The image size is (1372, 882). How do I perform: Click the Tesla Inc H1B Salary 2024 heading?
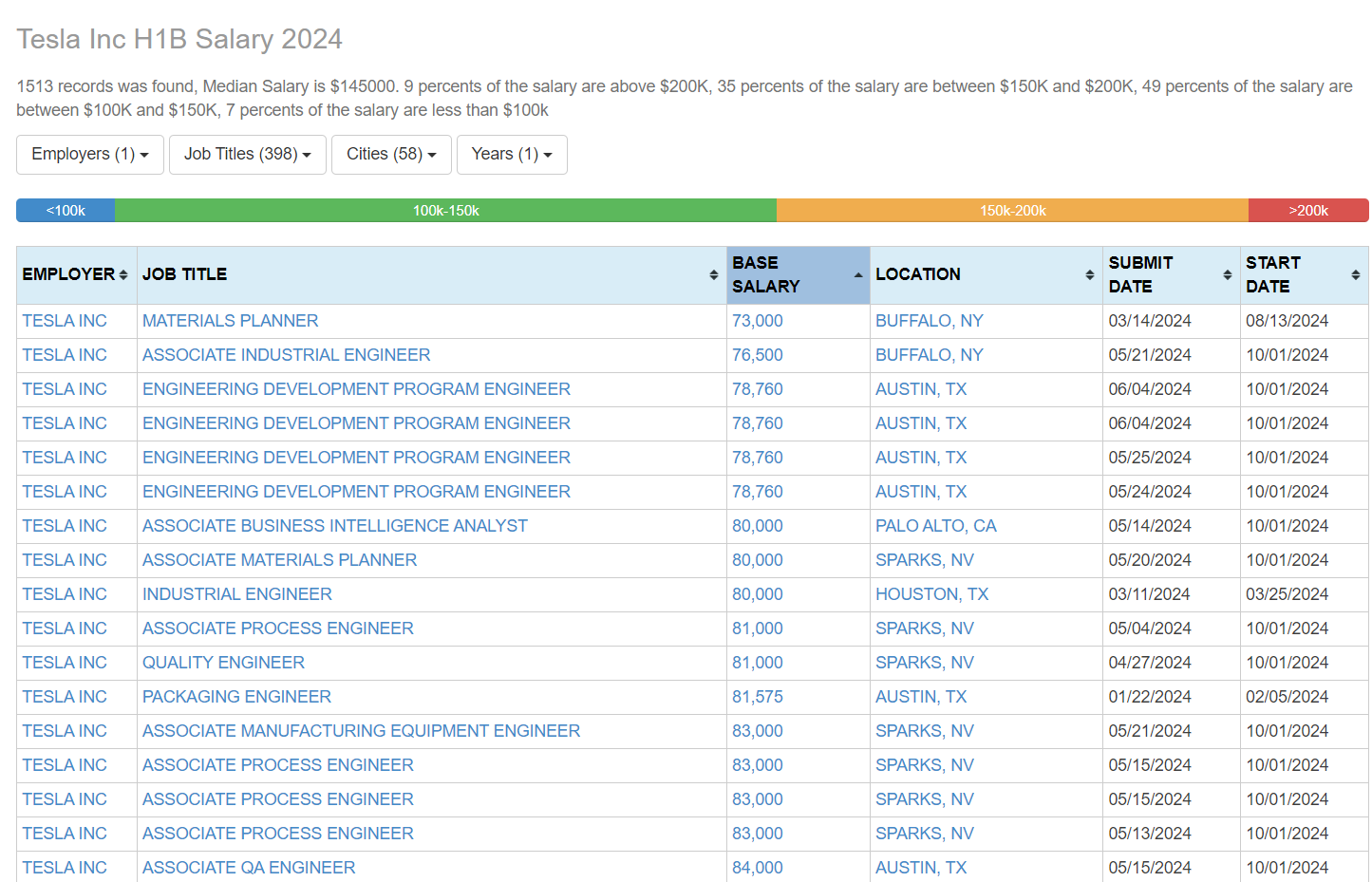[x=179, y=39]
